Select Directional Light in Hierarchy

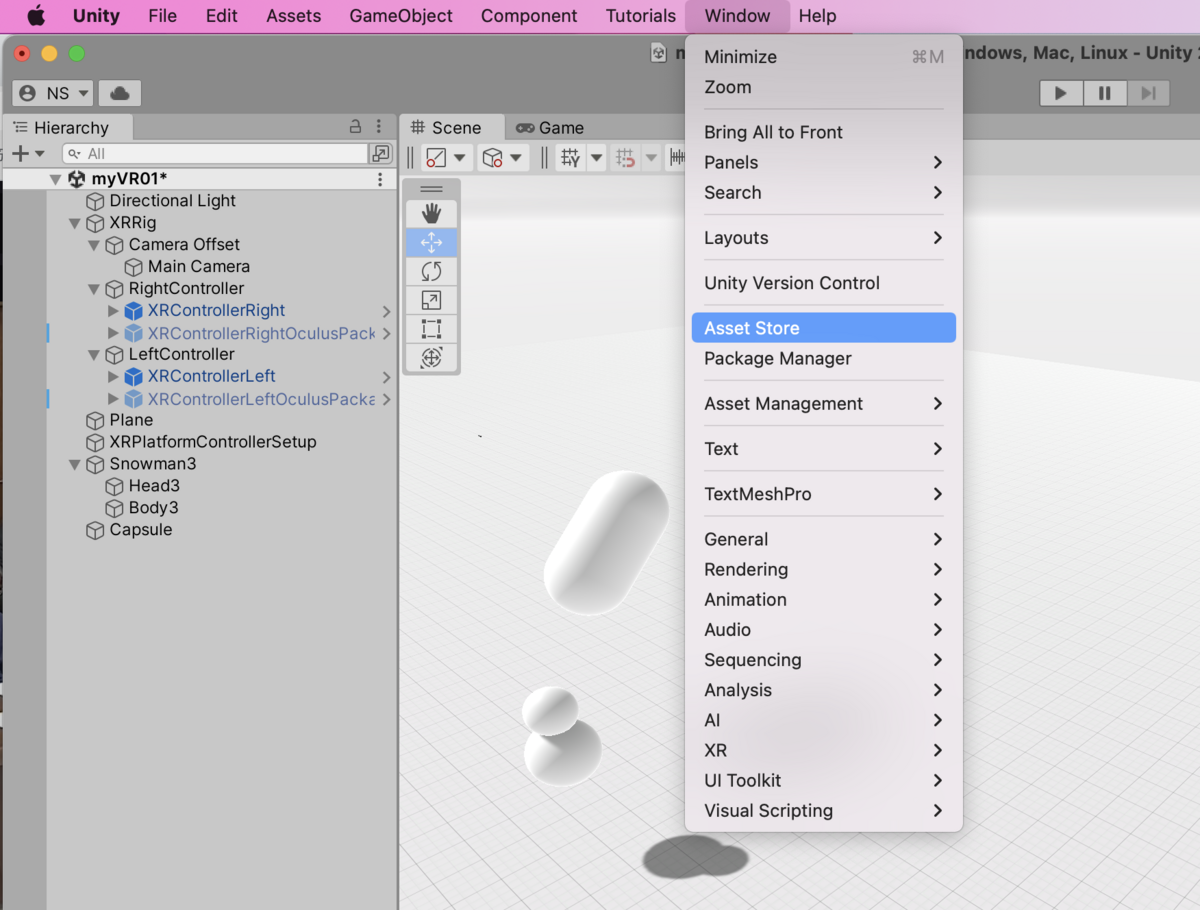pos(172,201)
